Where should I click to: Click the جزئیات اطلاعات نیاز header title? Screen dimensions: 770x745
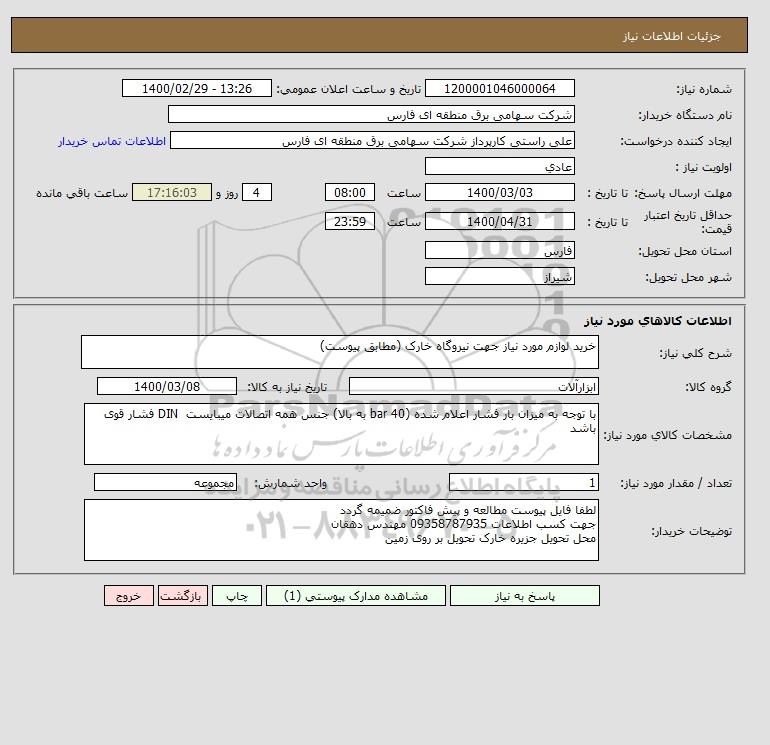[x=671, y=36]
